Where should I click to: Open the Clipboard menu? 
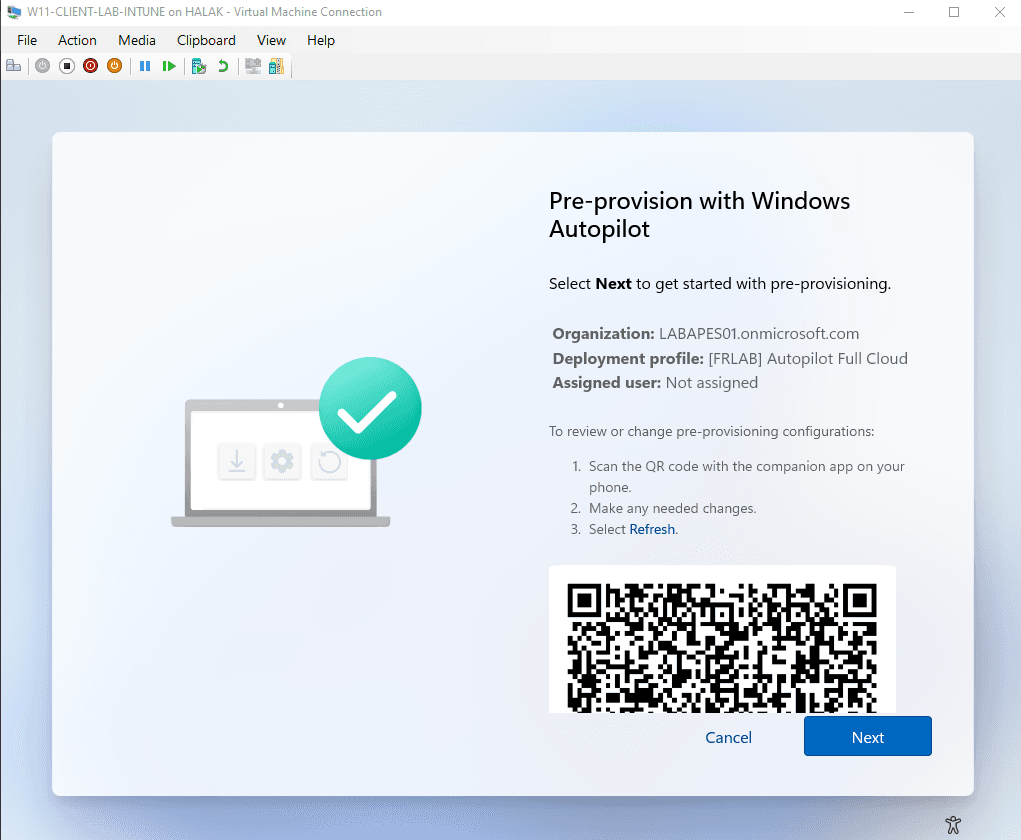coord(206,40)
